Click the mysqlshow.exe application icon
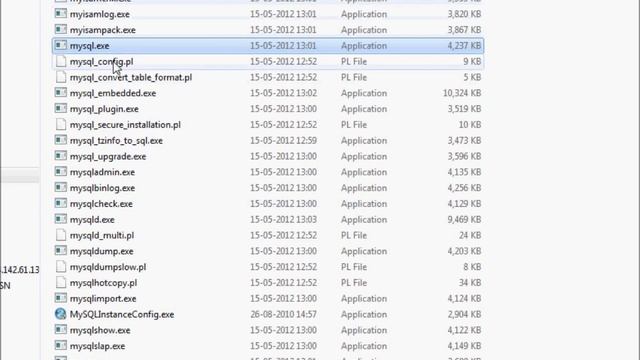 (60, 330)
